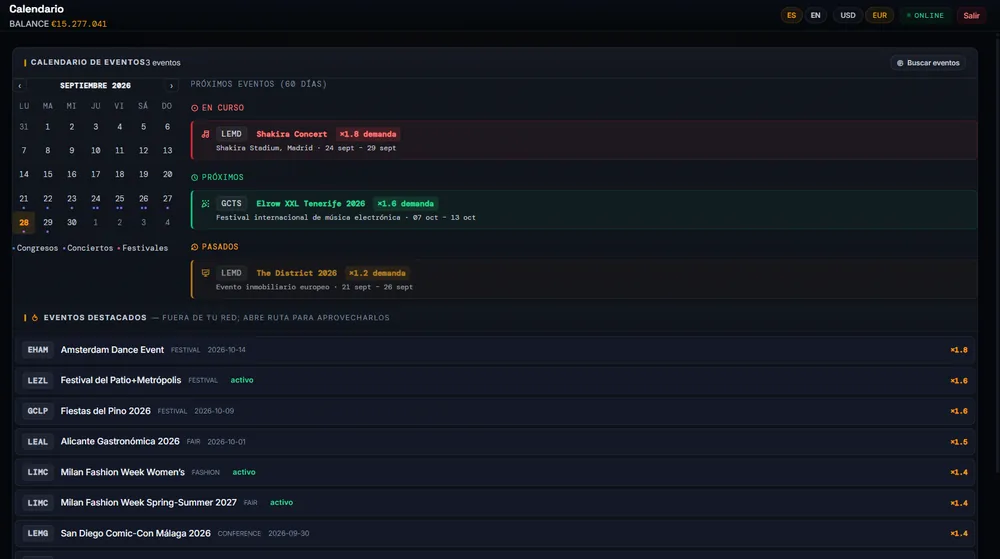This screenshot has width=1000, height=559.
Task: Click the music note icon beside Shakira Concert
Action: tap(205, 134)
